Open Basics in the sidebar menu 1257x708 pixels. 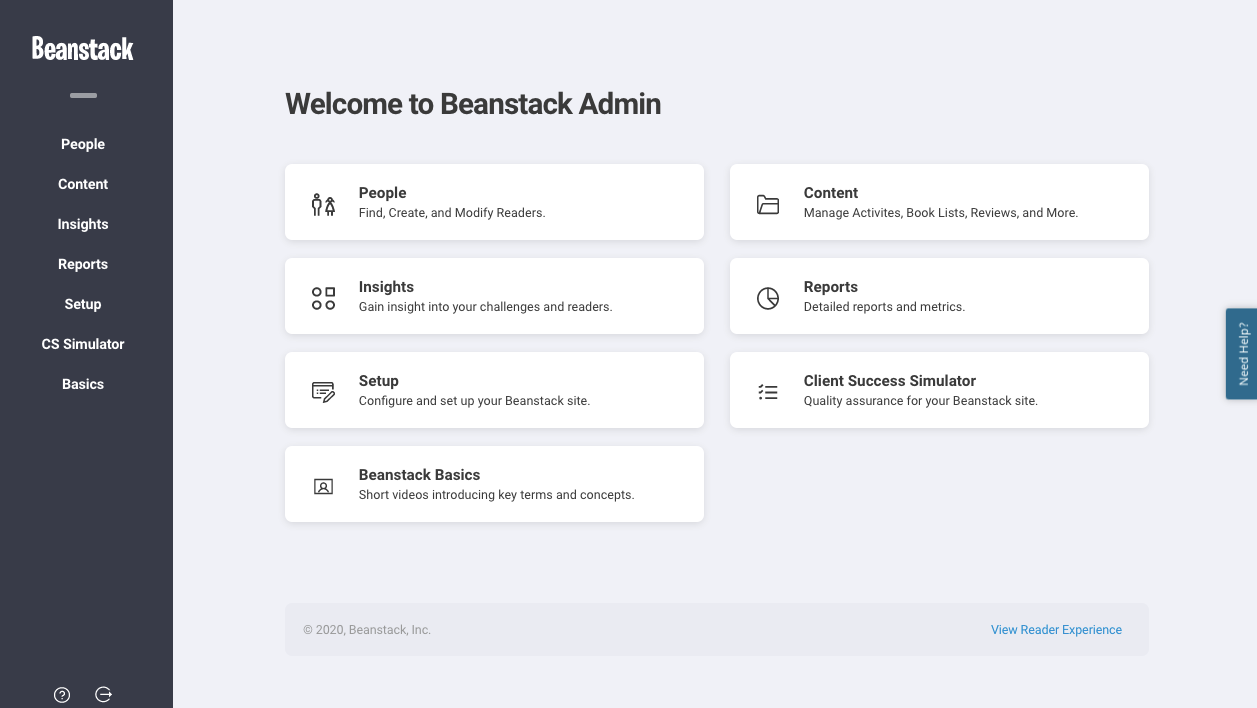pyautogui.click(x=83, y=384)
